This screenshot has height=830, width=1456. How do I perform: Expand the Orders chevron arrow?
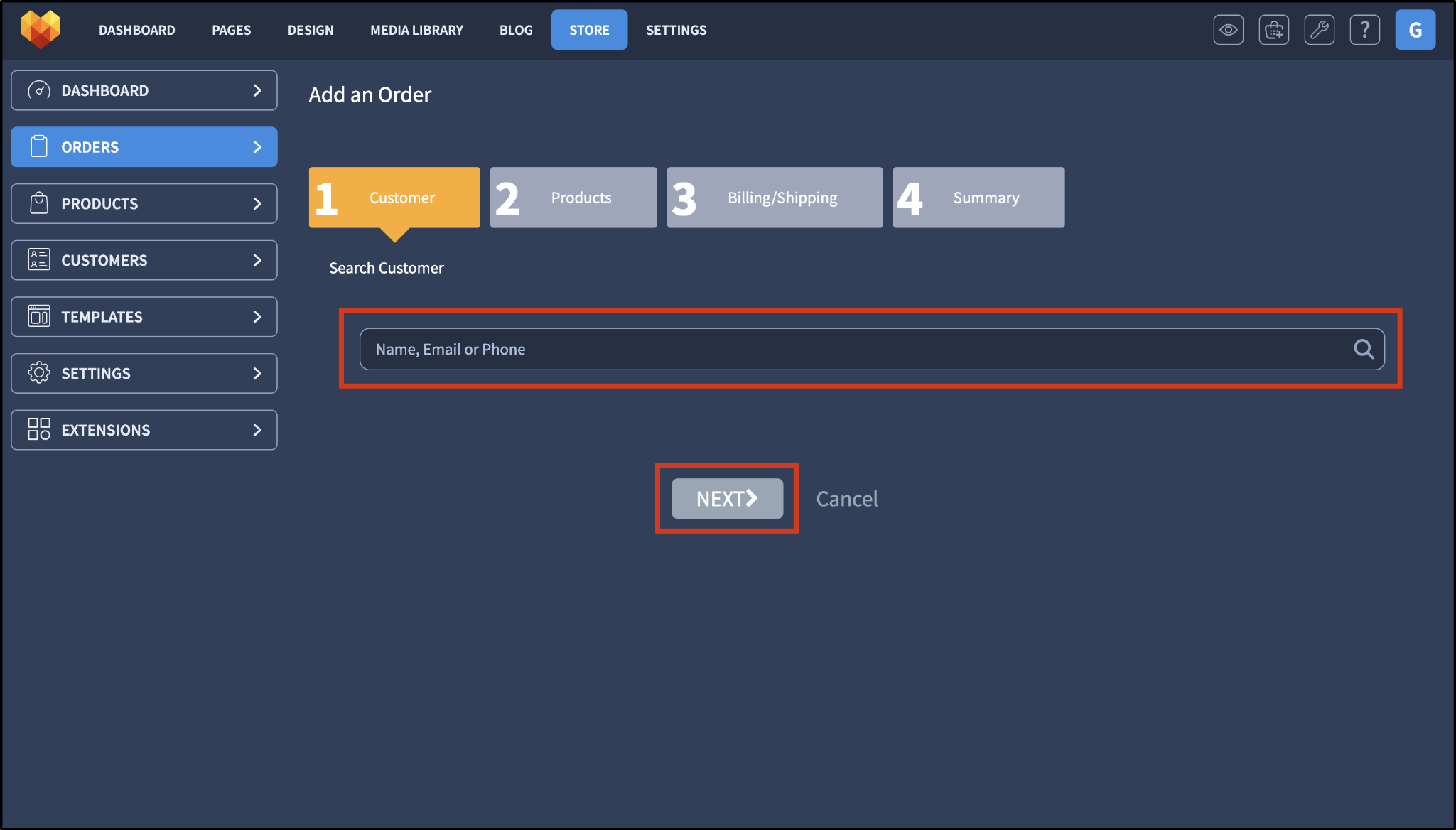257,146
